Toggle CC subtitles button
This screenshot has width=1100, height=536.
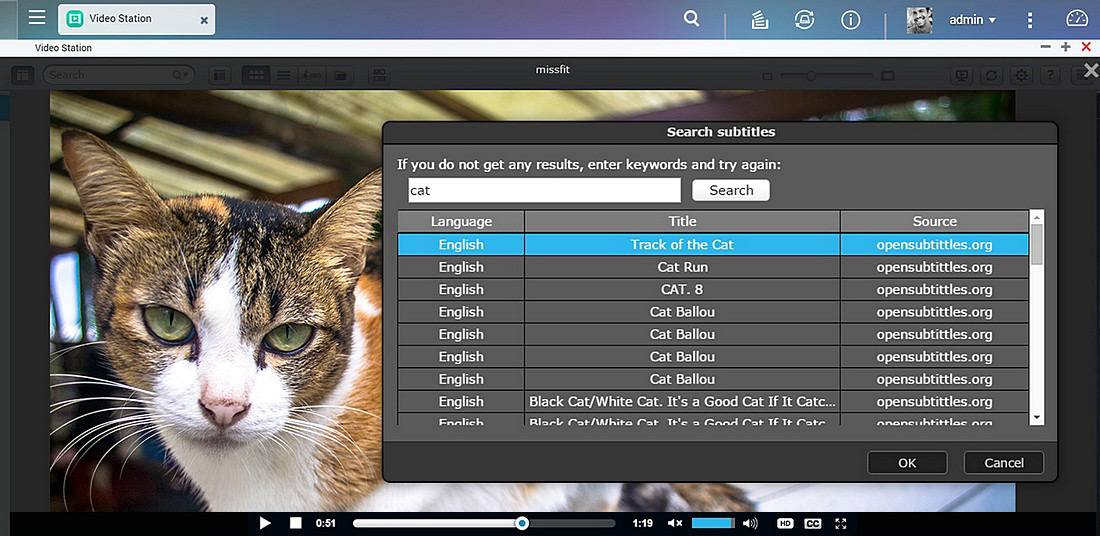point(812,523)
